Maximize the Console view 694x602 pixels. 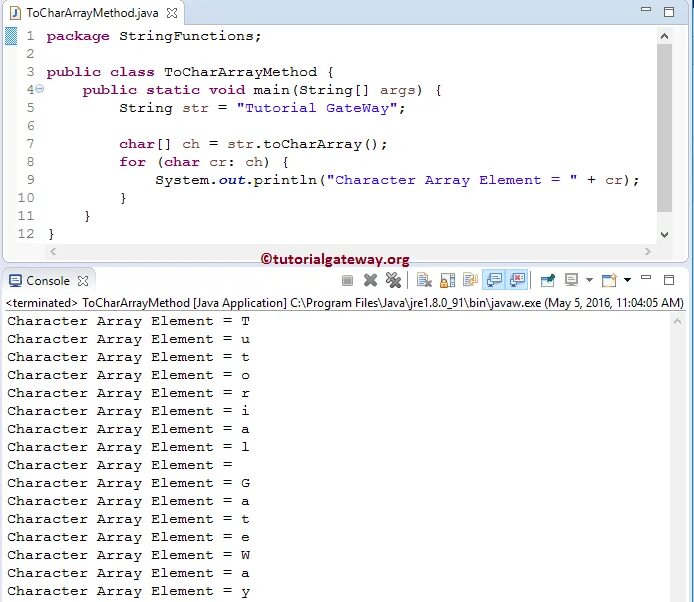pos(669,280)
